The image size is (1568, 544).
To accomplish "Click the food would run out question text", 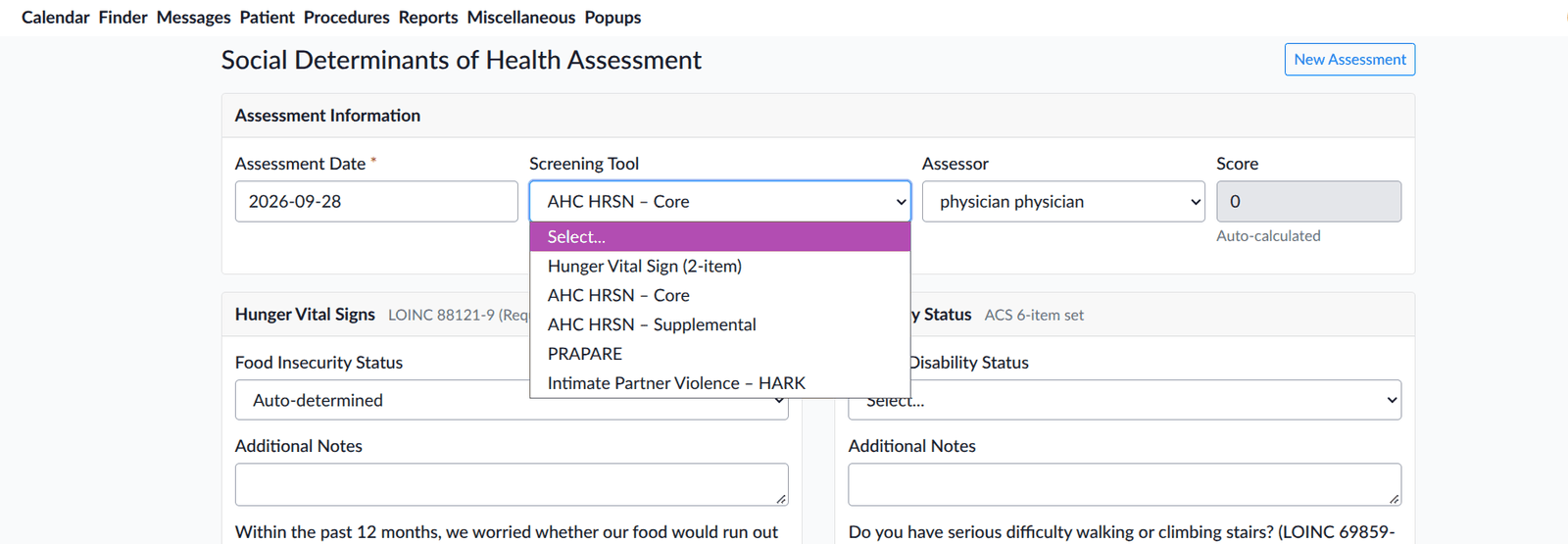I will pyautogui.click(x=507, y=532).
